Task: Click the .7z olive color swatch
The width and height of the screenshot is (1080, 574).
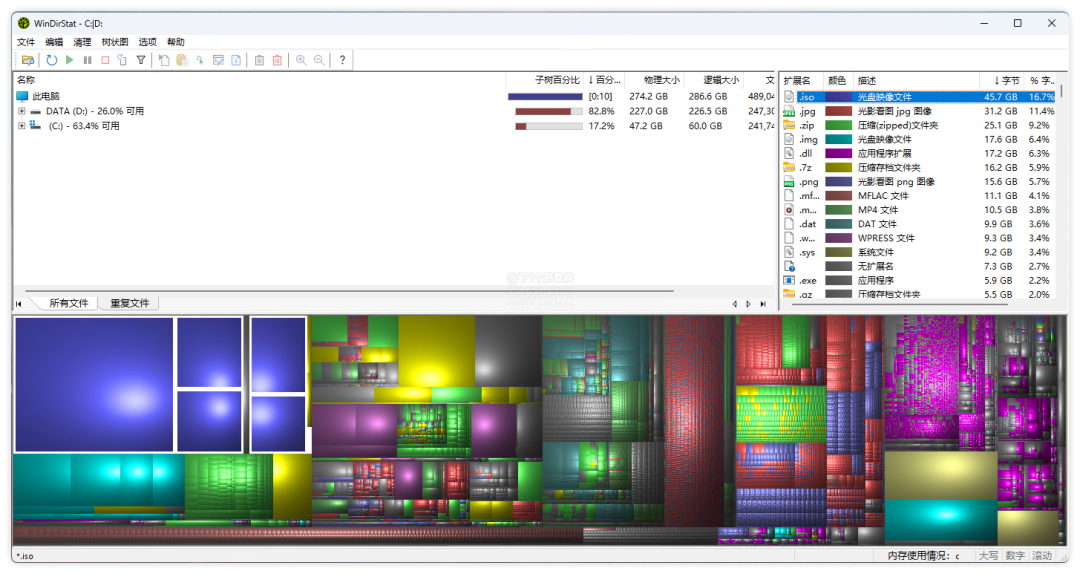Action: (838, 167)
